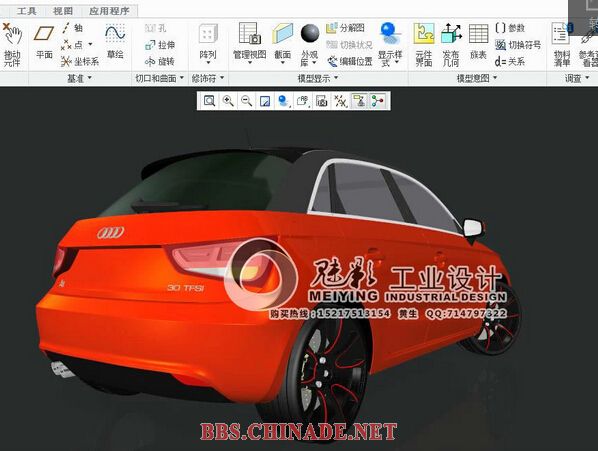Open the 管理视图 dropdown arrow
Screen dimensions: 598x451
(250, 63)
